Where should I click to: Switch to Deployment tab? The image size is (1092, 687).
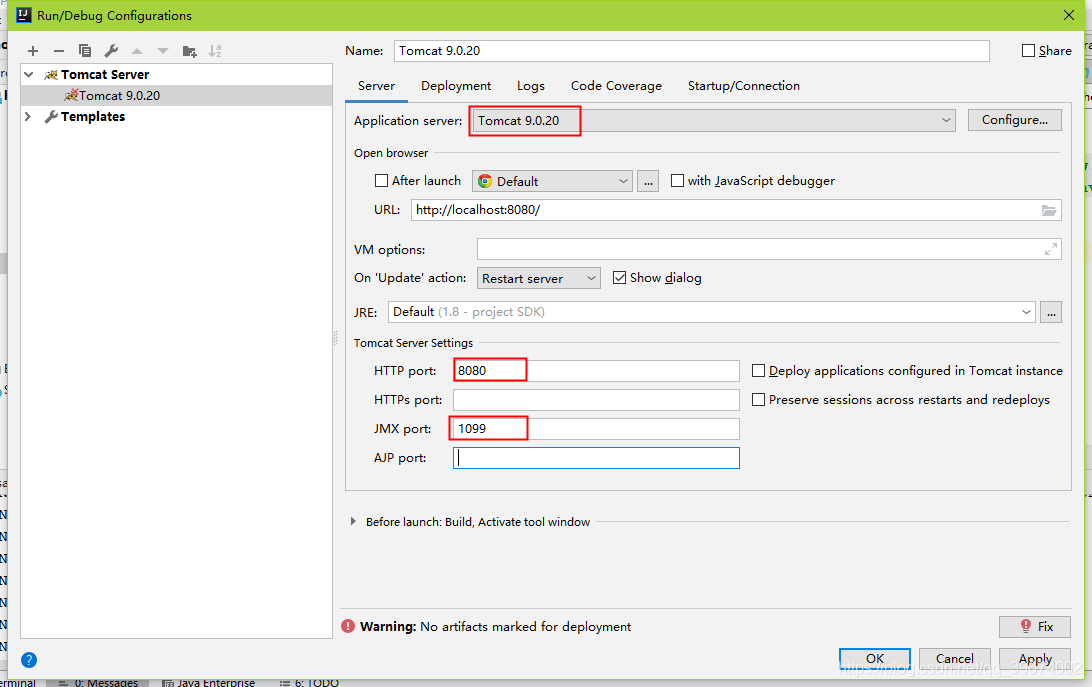456,86
